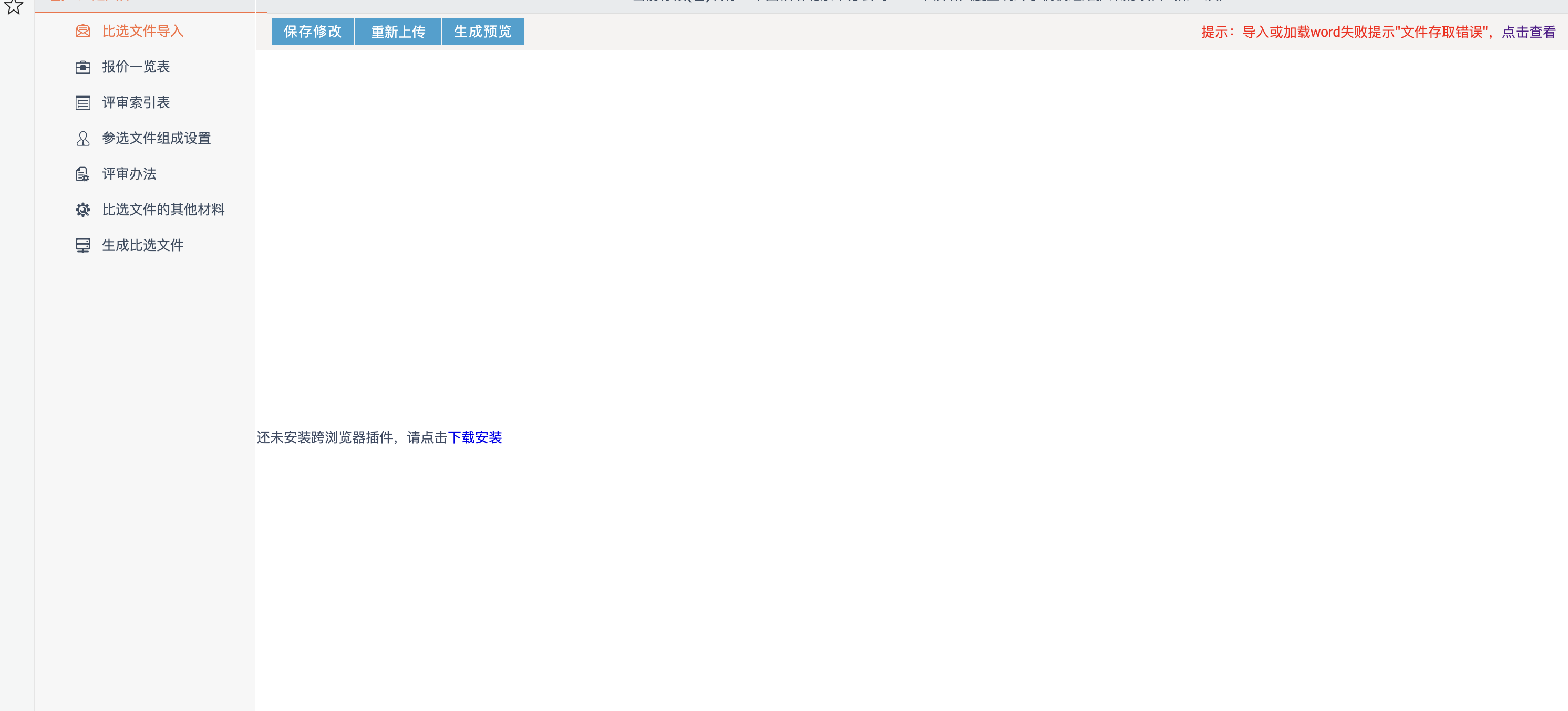Click the document-gear icon beside 评审办法
1568x711 pixels.
click(83, 174)
